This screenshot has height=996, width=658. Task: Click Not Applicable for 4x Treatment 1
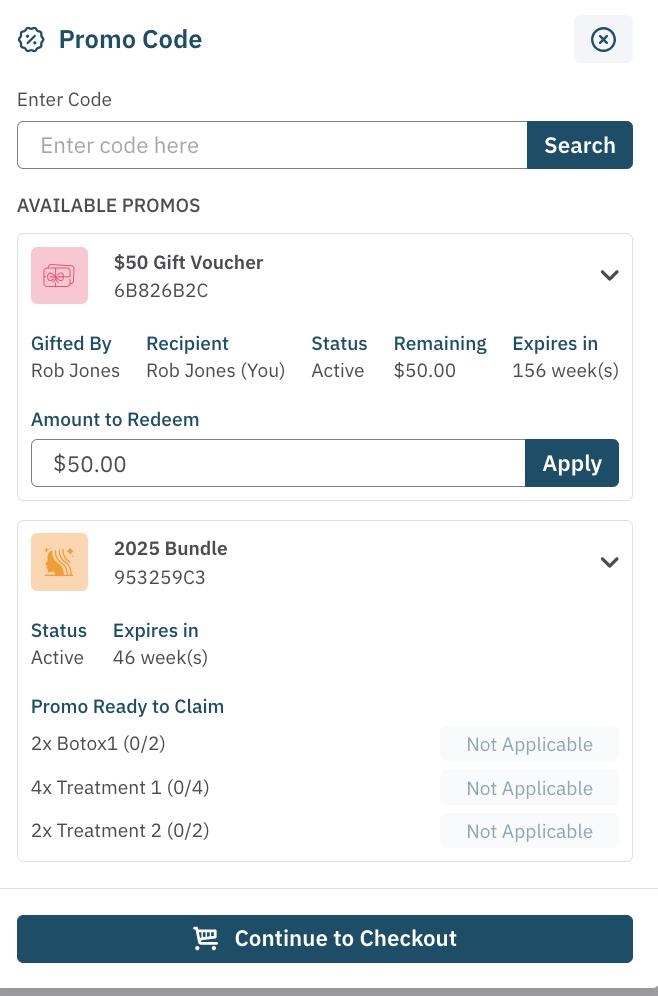(x=529, y=789)
